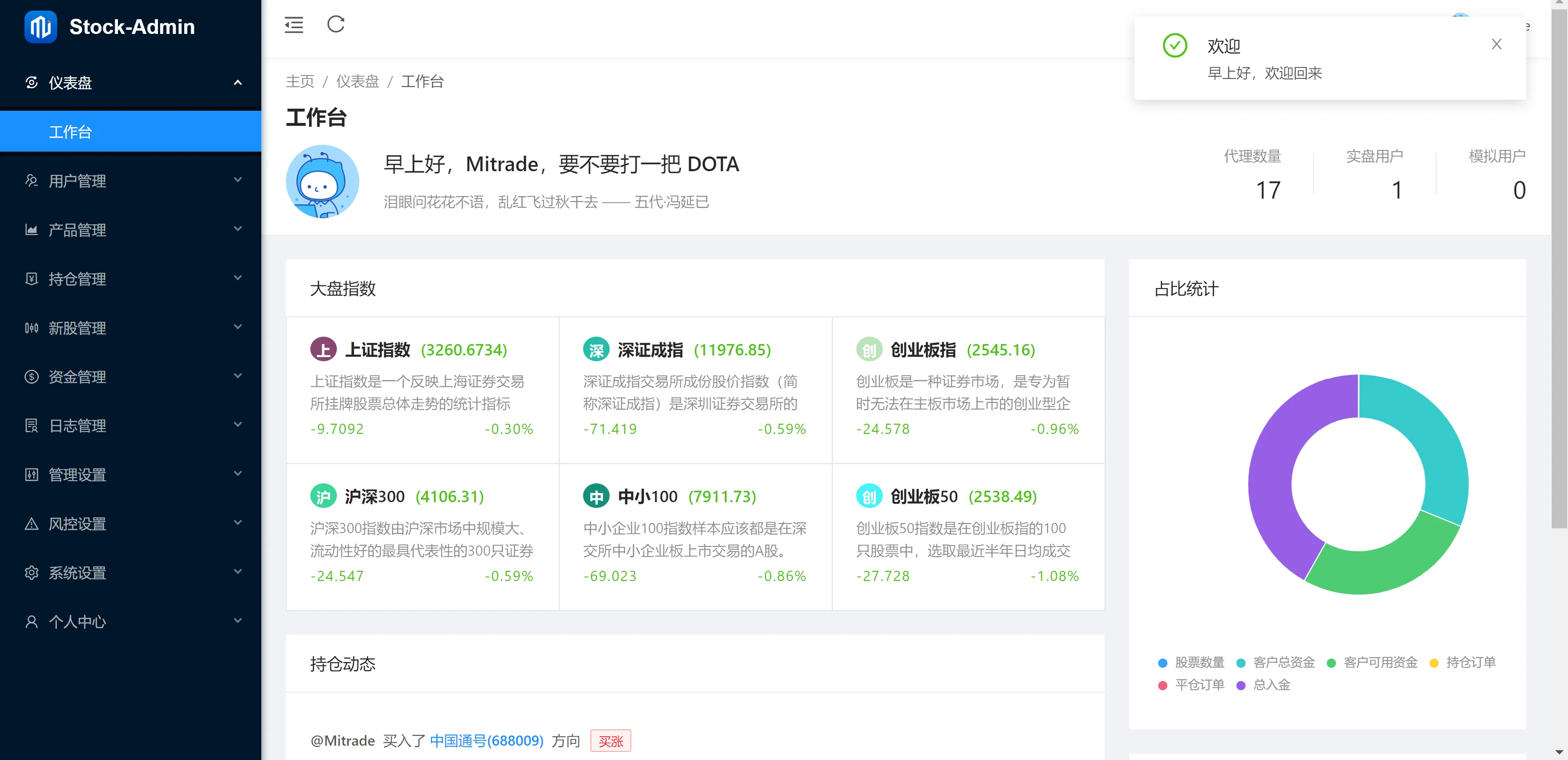This screenshot has height=760, width=1568.
Task: Collapse the 仪表盘 sidebar menu
Action: (x=130, y=83)
